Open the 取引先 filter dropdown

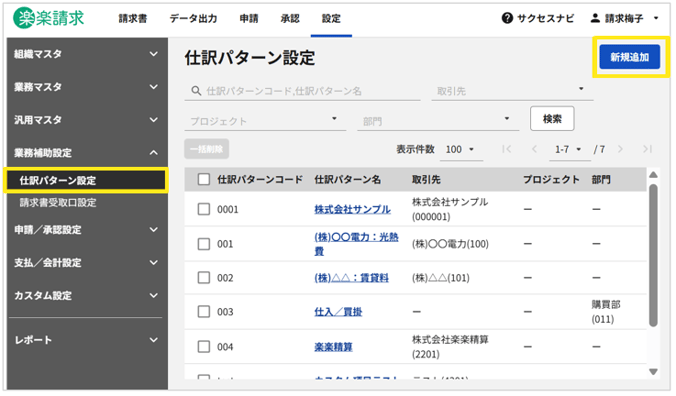(512, 91)
